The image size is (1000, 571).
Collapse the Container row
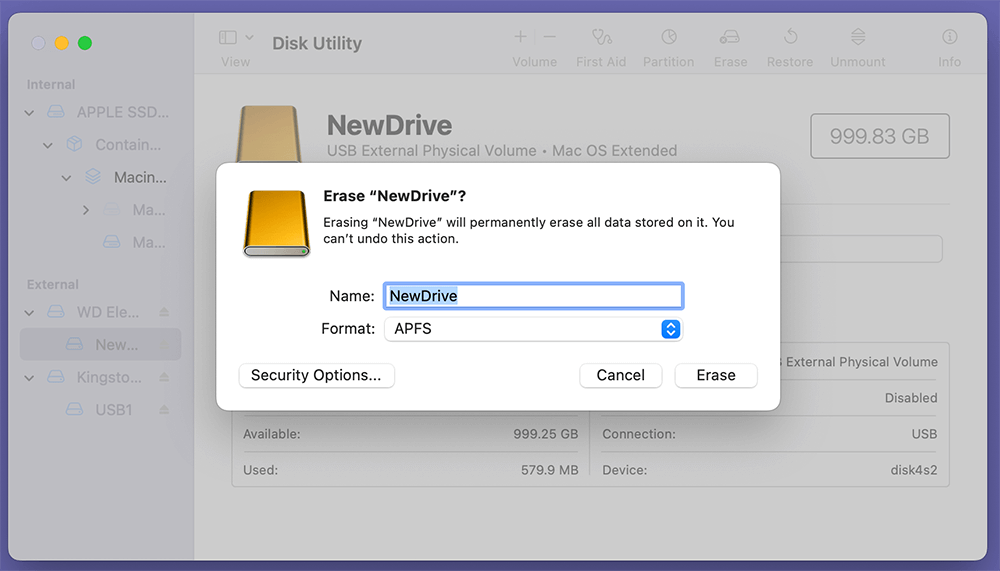coord(48,145)
